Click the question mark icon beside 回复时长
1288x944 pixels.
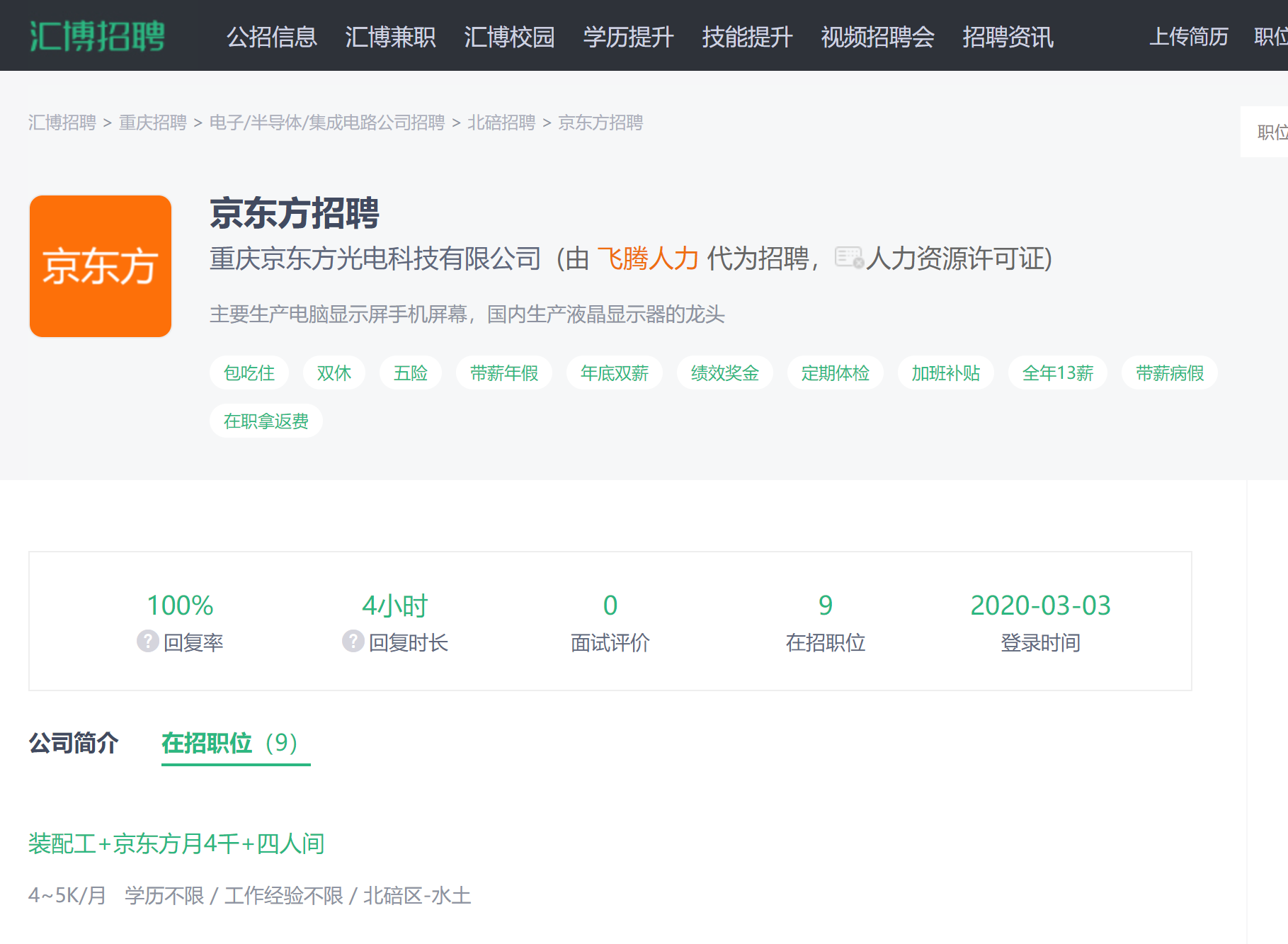pyautogui.click(x=353, y=641)
